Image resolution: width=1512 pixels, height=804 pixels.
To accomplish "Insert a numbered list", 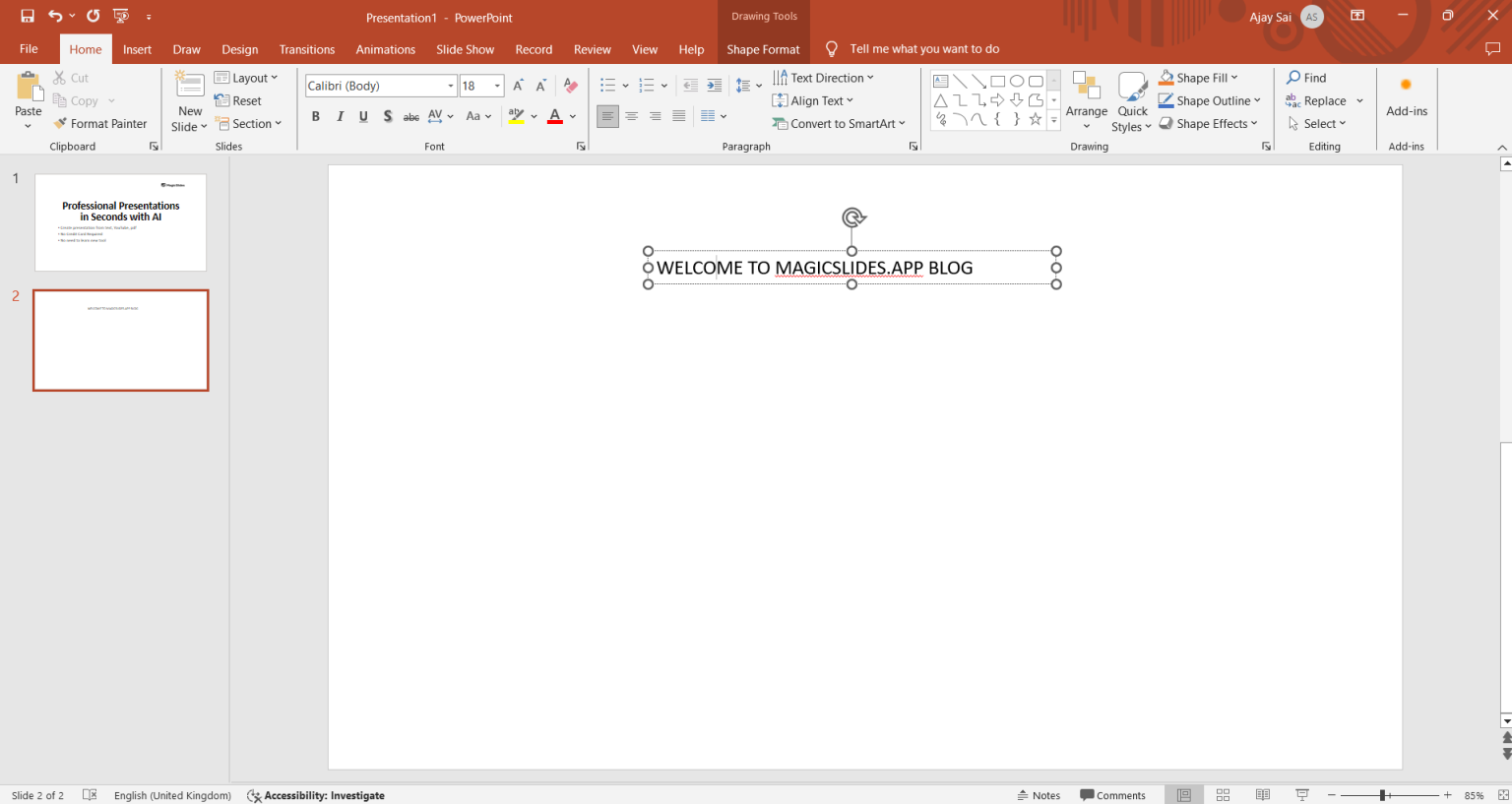I will click(647, 86).
